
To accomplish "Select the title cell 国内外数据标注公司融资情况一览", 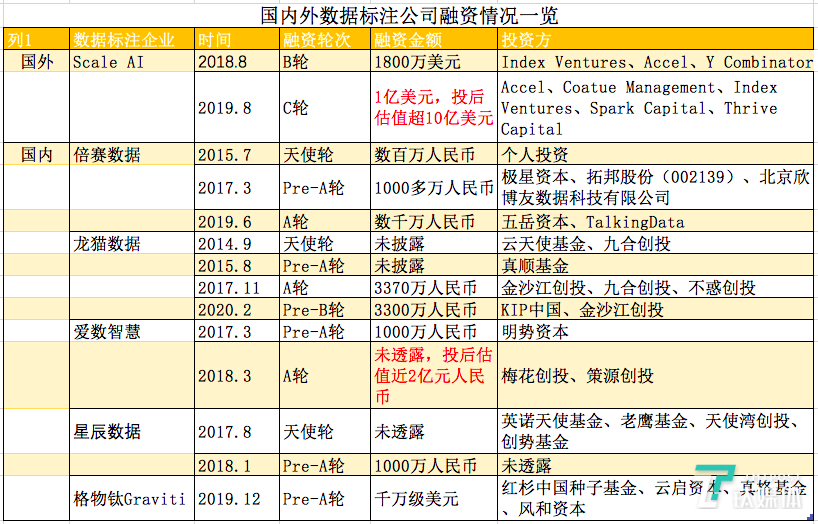I will pyautogui.click(x=408, y=16).
